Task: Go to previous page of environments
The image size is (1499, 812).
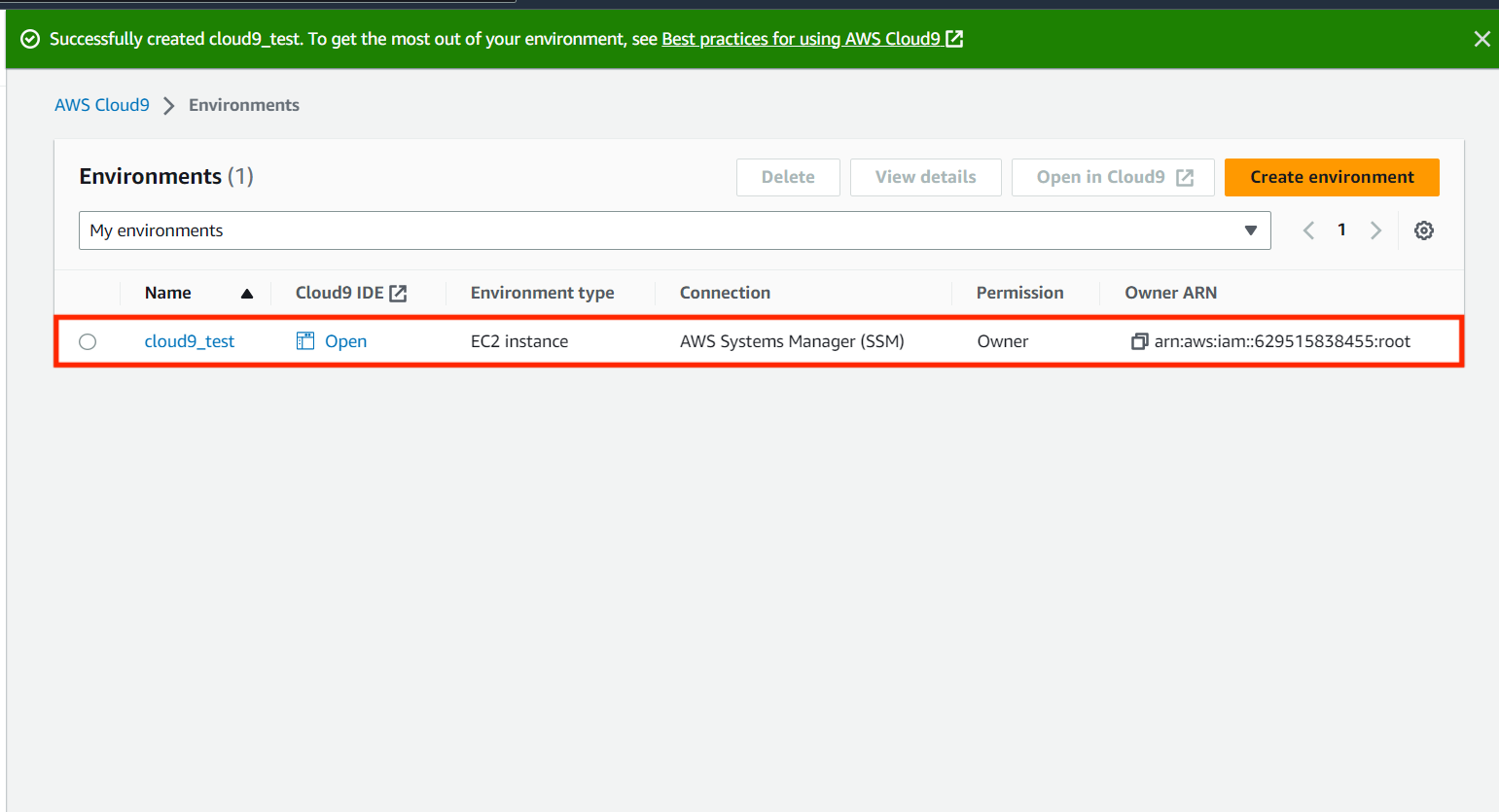Action: pos(1308,230)
